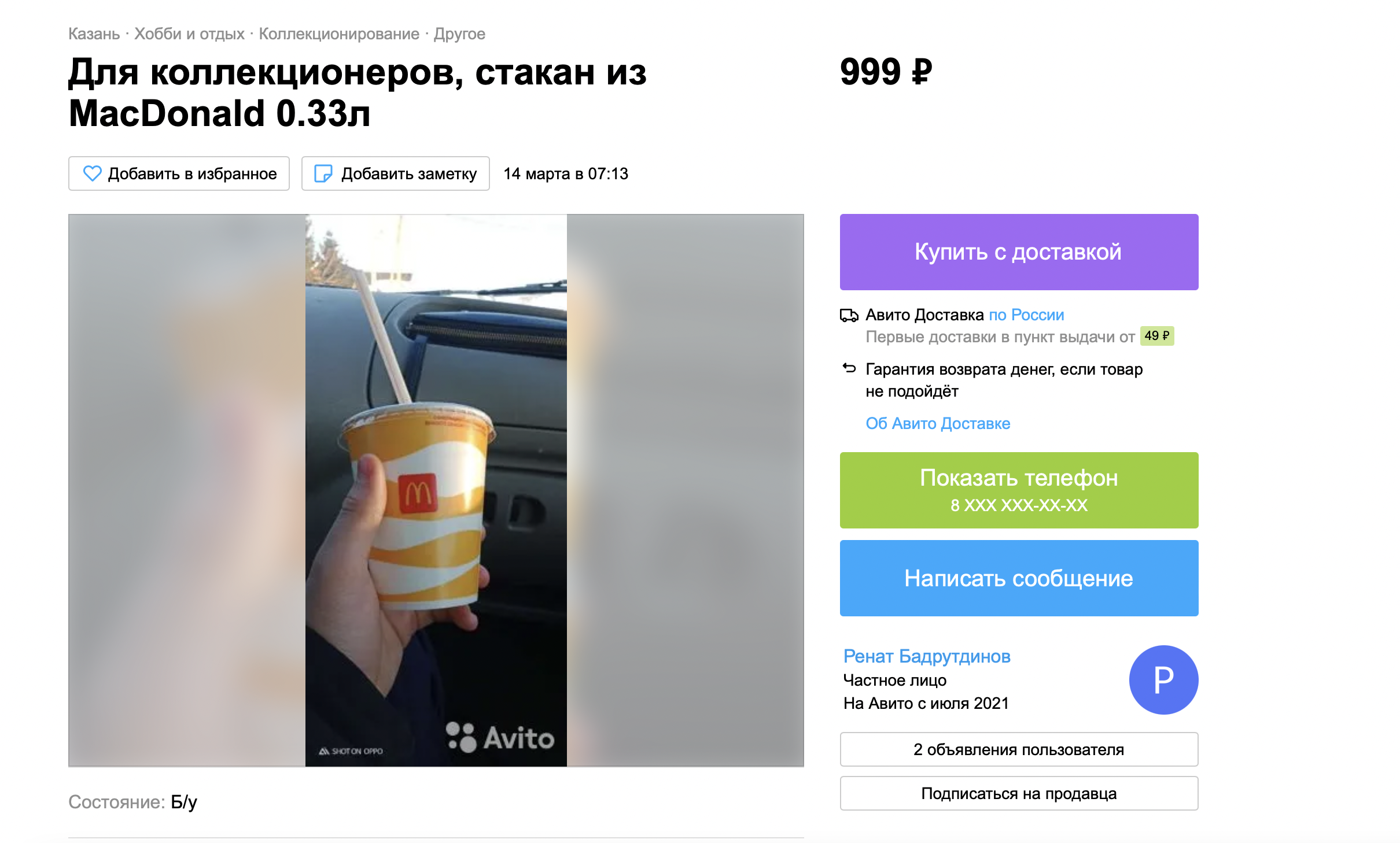
Task: Open the по России delivery link
Action: pyautogui.click(x=1026, y=315)
